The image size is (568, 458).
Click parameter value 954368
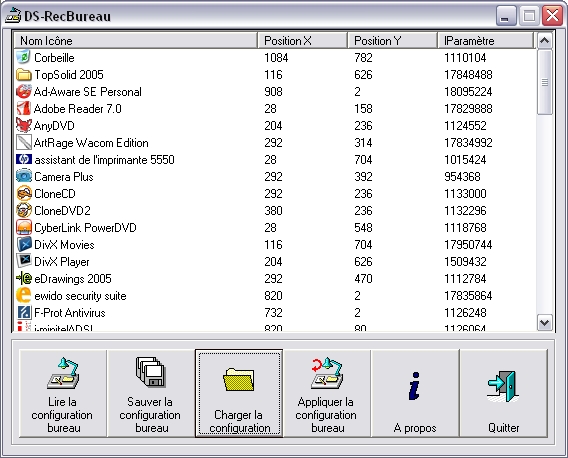coord(462,177)
